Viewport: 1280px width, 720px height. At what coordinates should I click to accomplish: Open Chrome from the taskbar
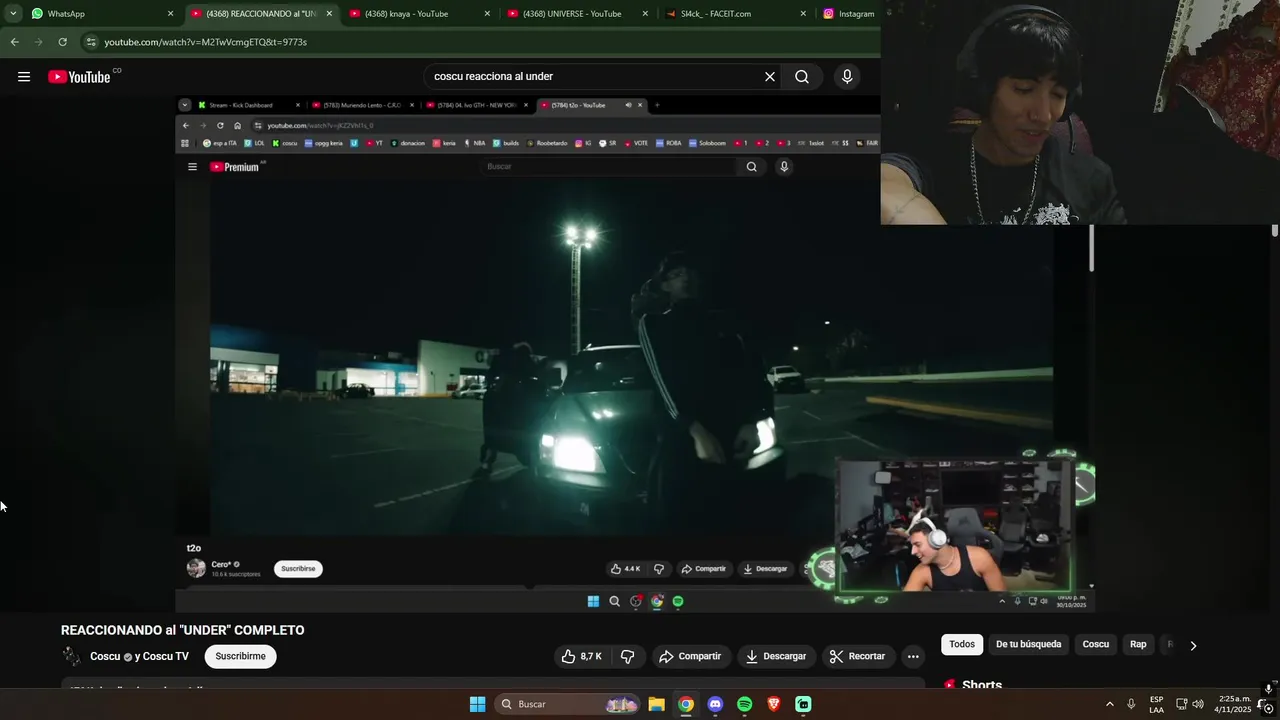(x=686, y=704)
